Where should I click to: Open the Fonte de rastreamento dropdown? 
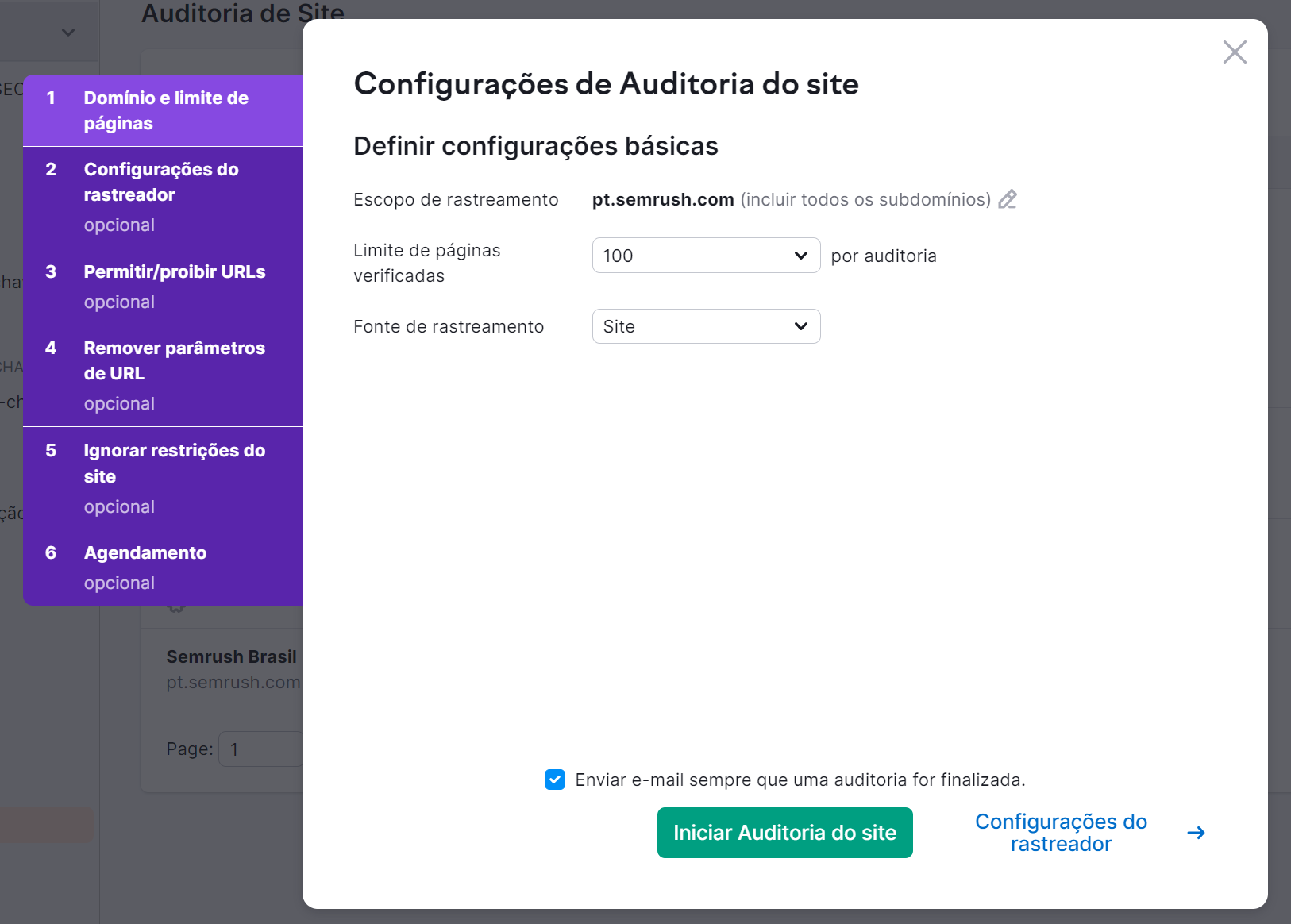tap(705, 326)
